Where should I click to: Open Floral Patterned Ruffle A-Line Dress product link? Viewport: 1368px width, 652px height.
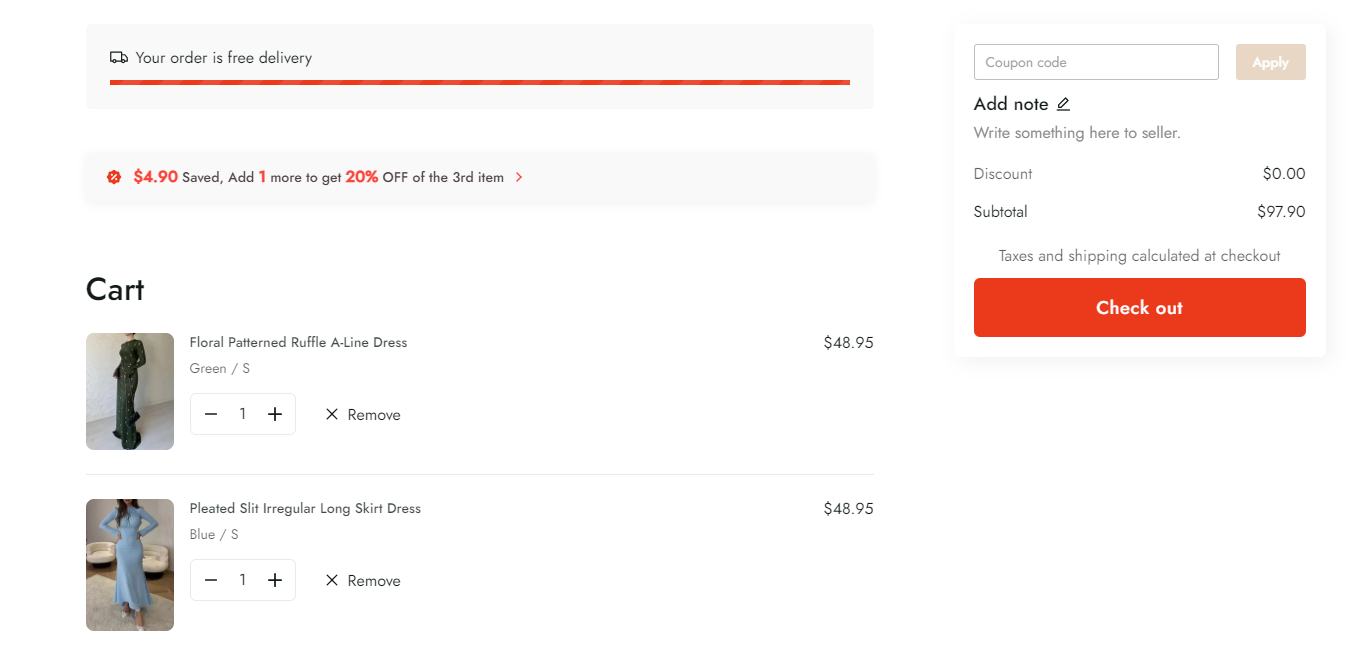(298, 342)
